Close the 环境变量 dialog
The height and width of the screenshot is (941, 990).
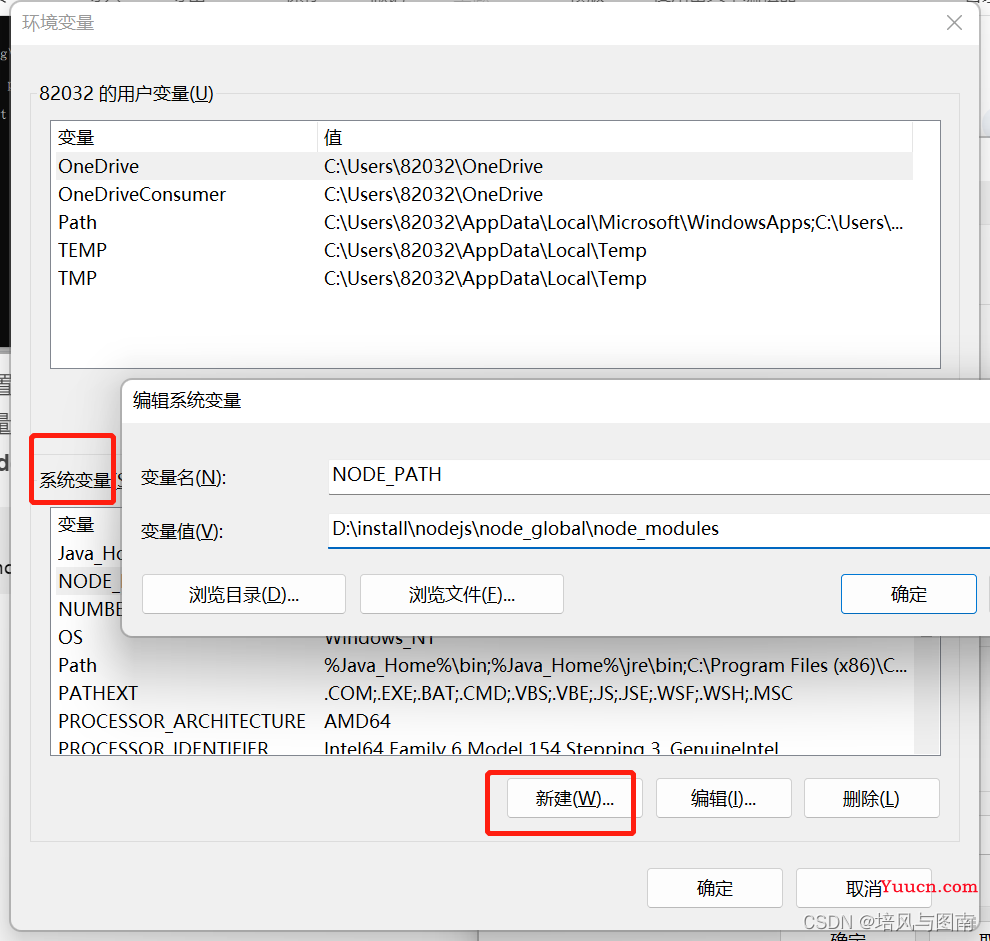coord(954,23)
